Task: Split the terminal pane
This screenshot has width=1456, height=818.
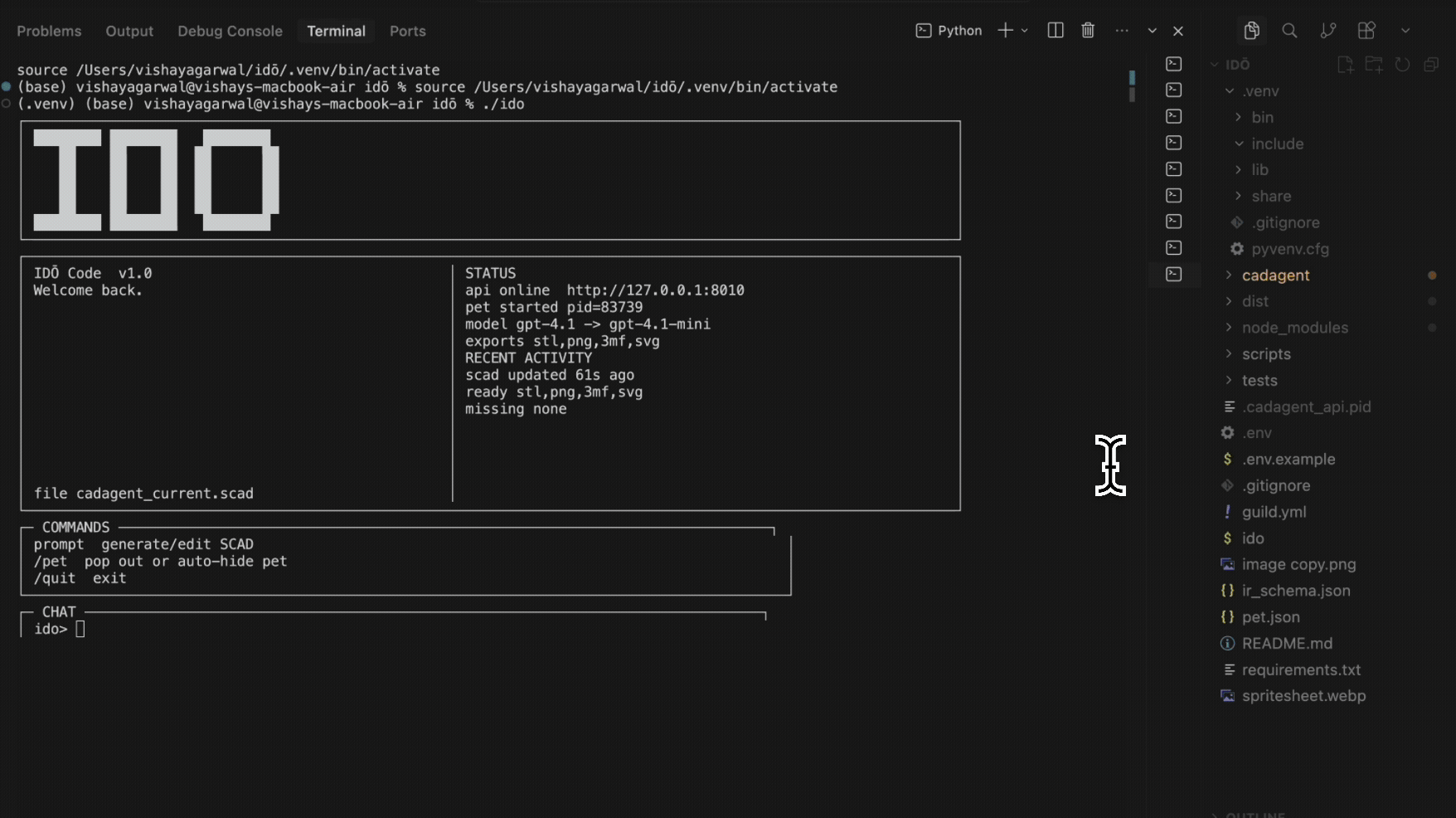Action: pyautogui.click(x=1056, y=31)
